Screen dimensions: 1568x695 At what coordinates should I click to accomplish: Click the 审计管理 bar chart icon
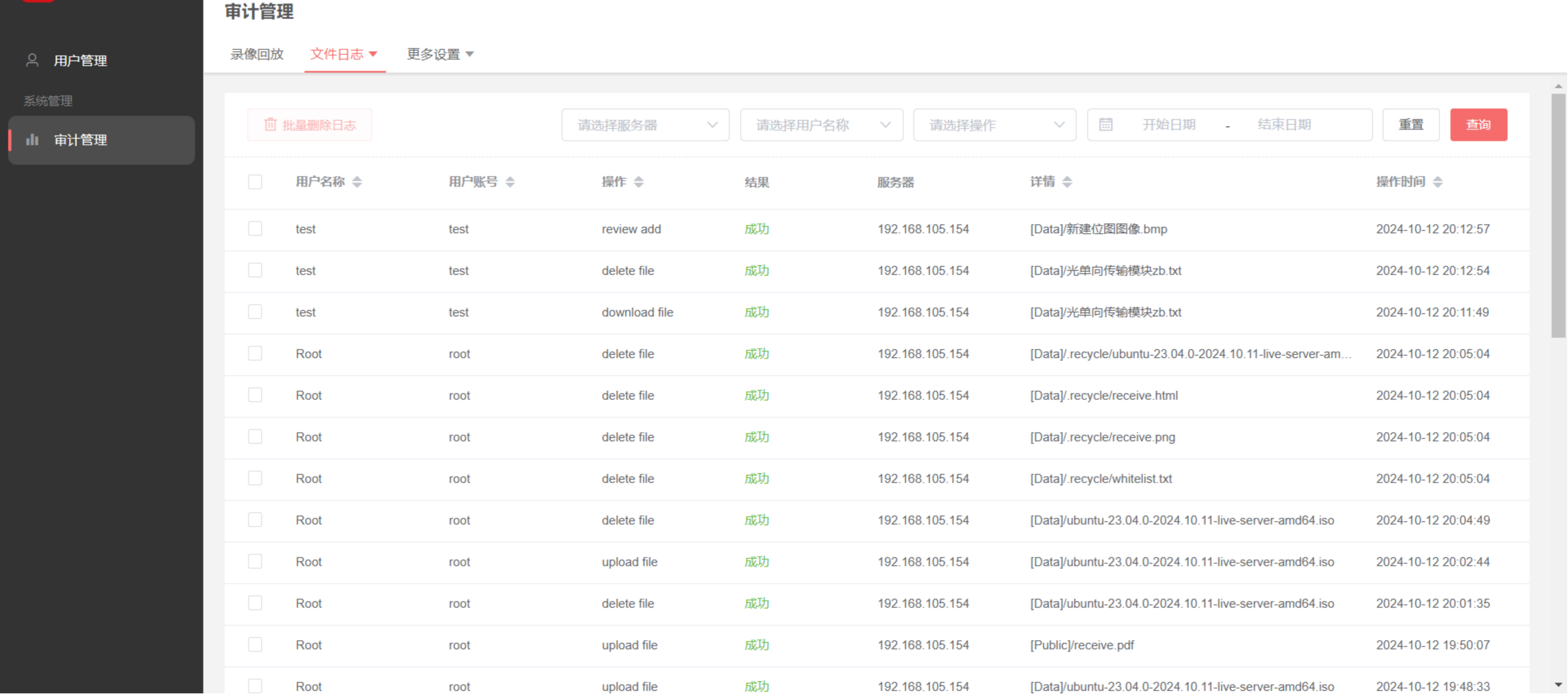(x=32, y=140)
